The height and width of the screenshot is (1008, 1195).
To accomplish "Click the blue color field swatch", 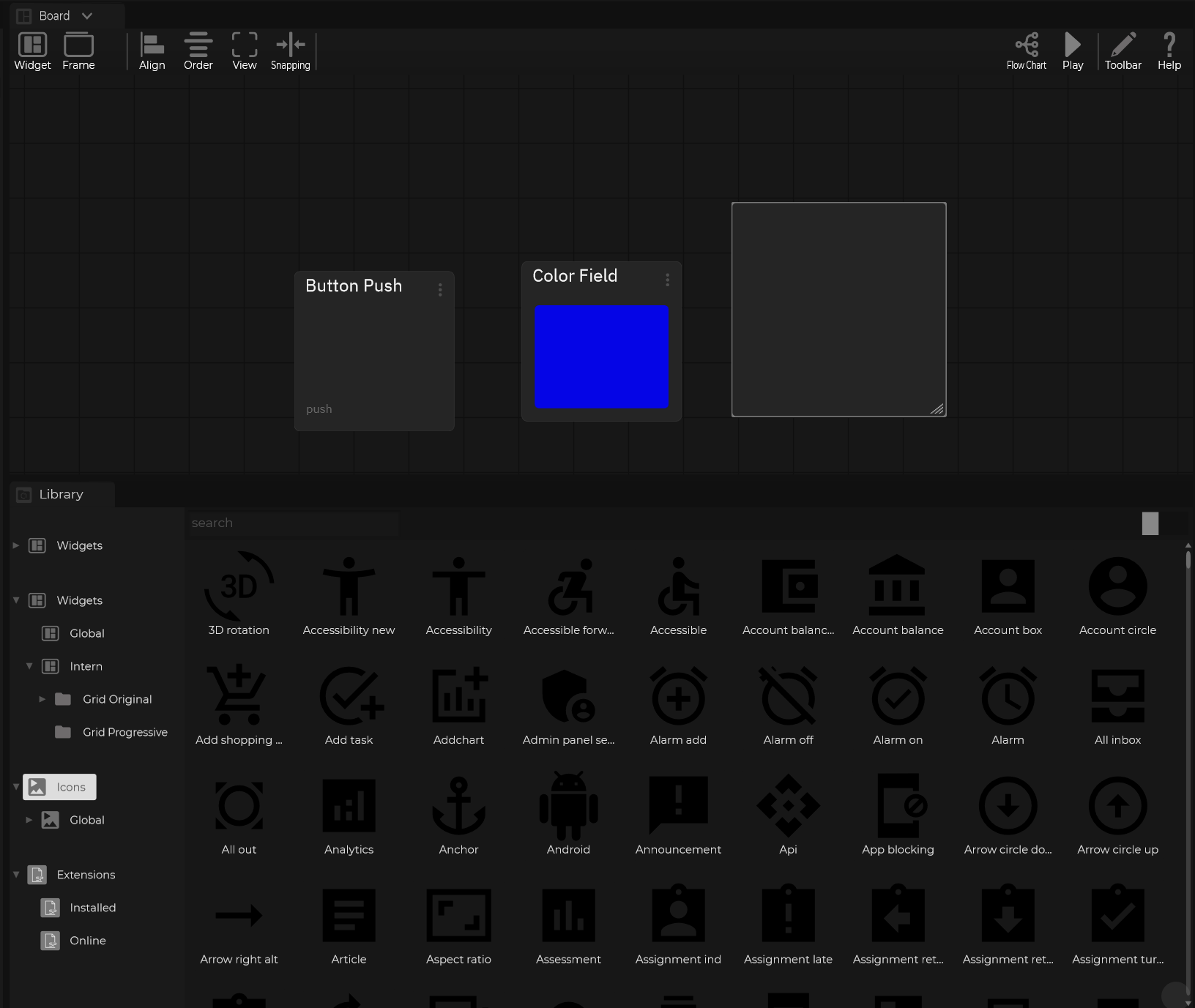I will pyautogui.click(x=601, y=356).
